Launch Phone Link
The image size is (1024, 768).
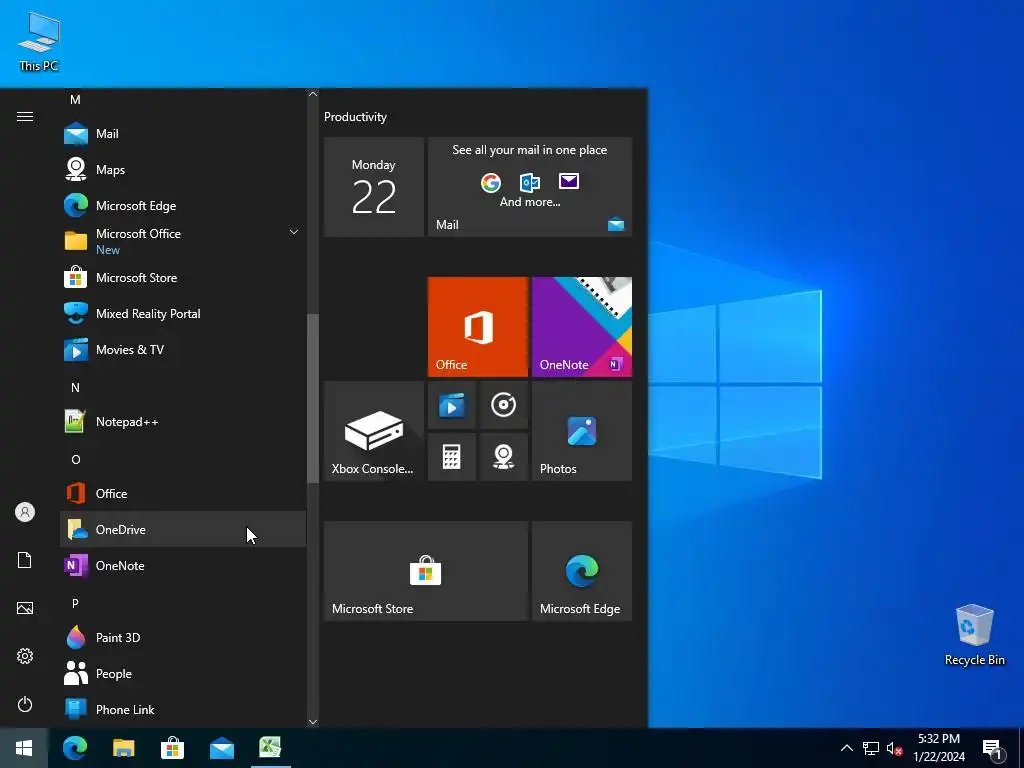pos(183,709)
